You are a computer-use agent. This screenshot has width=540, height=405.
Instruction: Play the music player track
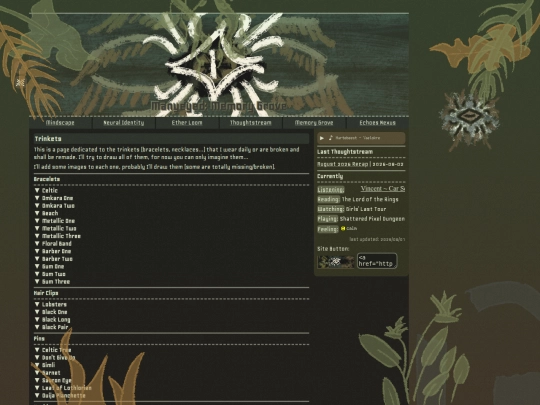point(322,138)
